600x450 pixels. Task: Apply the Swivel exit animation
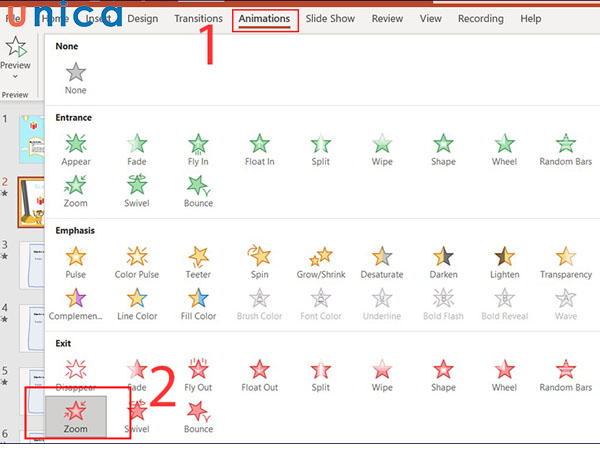(137, 416)
